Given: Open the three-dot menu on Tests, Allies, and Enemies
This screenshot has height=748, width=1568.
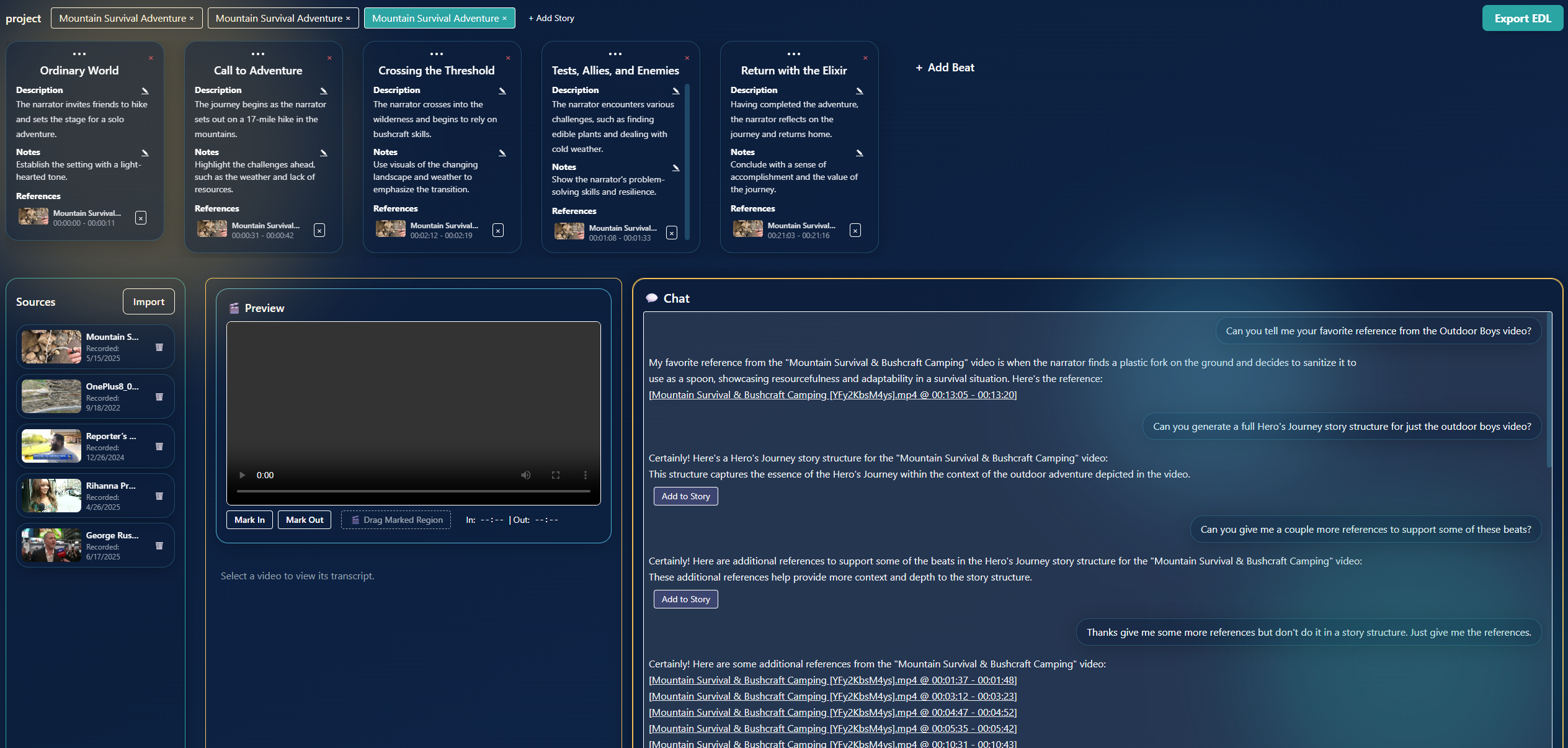Looking at the screenshot, I should pos(615,54).
